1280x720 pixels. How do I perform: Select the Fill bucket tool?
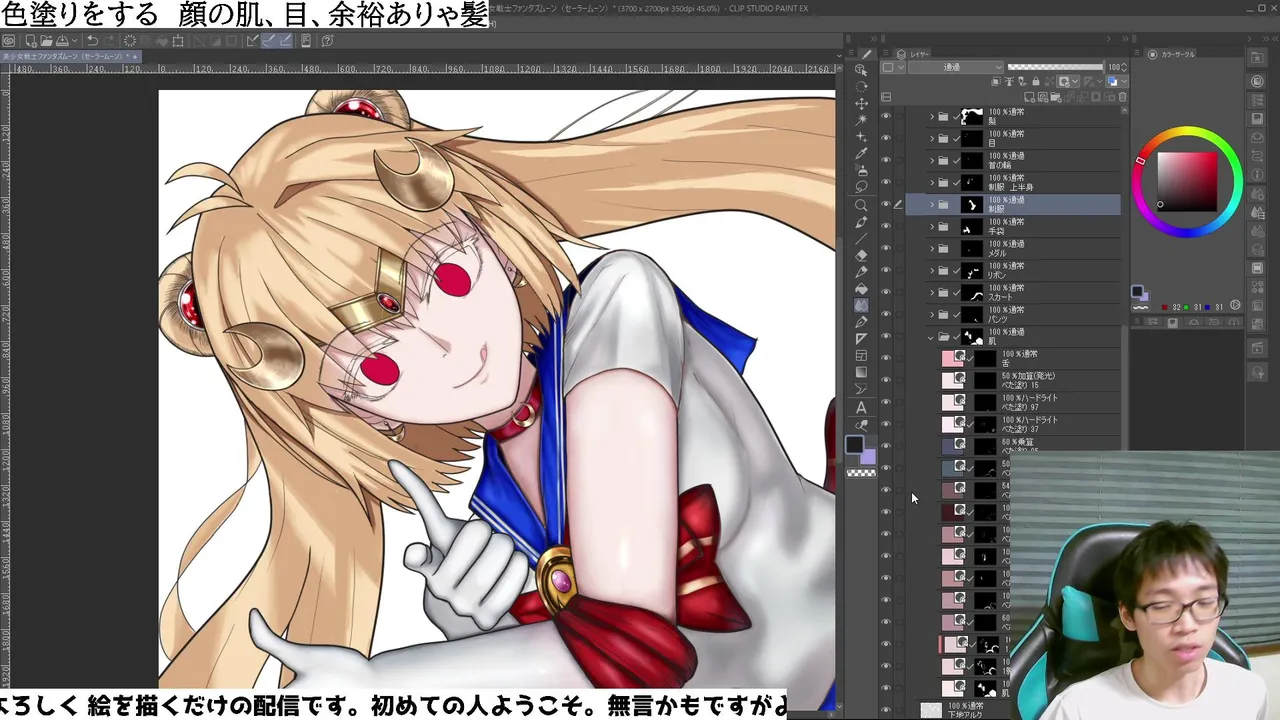point(861,289)
